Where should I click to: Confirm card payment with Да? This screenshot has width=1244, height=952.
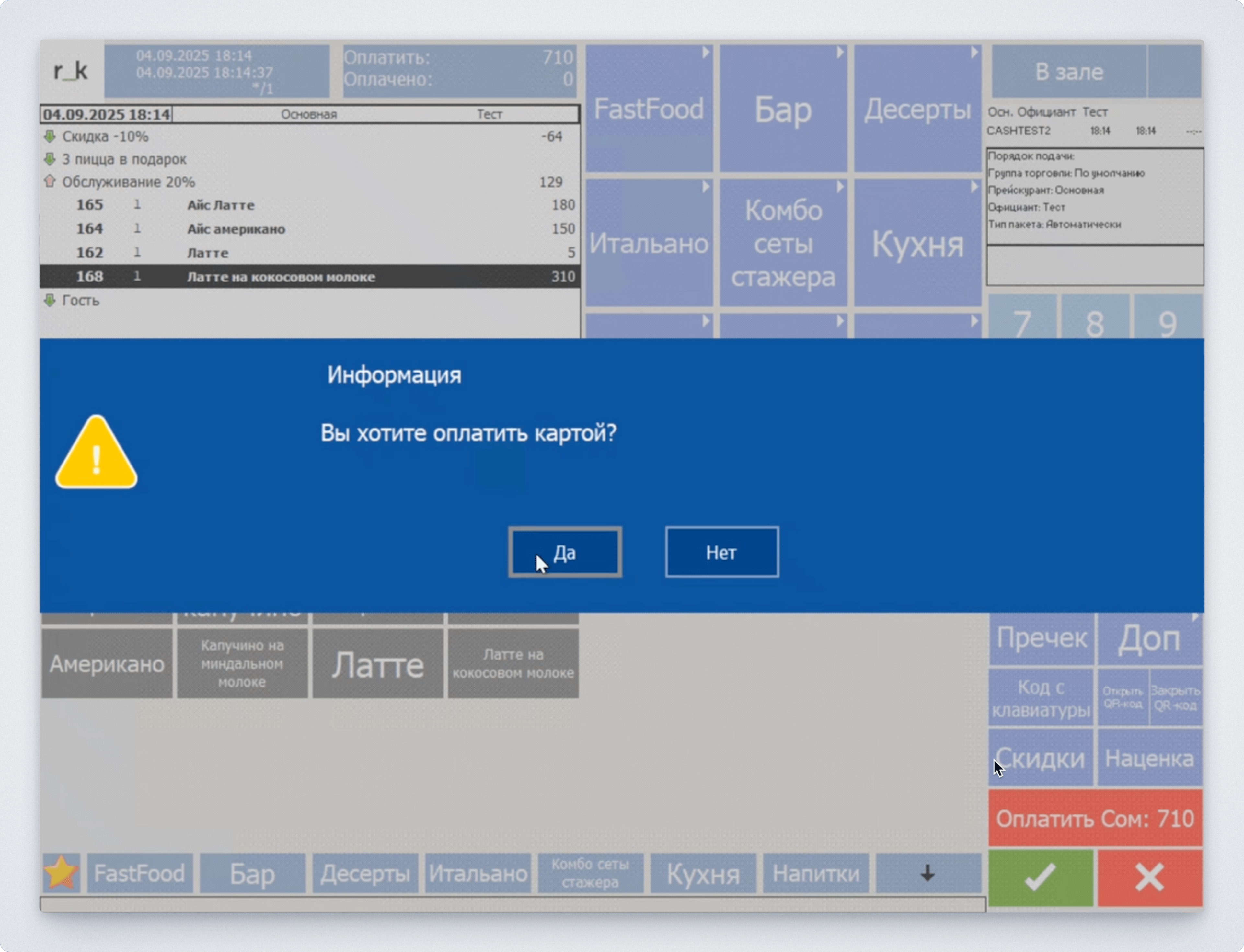click(x=564, y=552)
